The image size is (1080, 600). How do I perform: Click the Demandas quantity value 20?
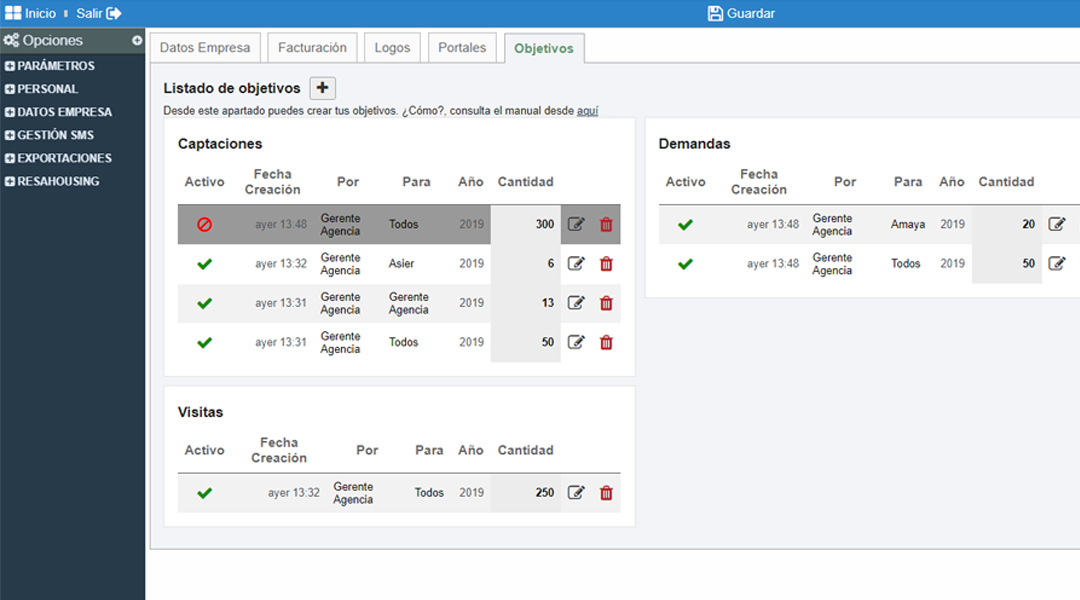coord(1028,225)
